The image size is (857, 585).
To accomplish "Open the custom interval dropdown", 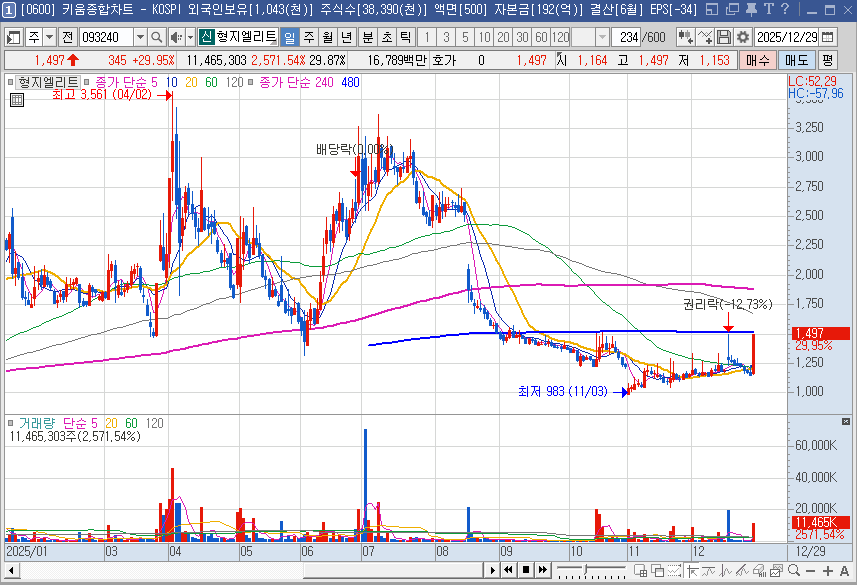I will 602,37.
